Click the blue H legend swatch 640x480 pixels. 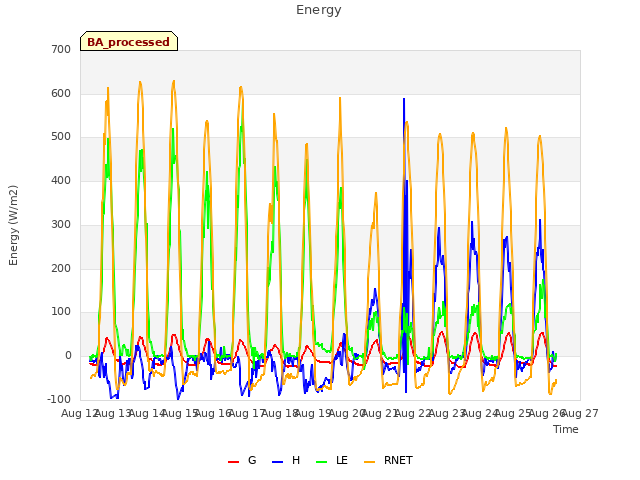point(278,462)
